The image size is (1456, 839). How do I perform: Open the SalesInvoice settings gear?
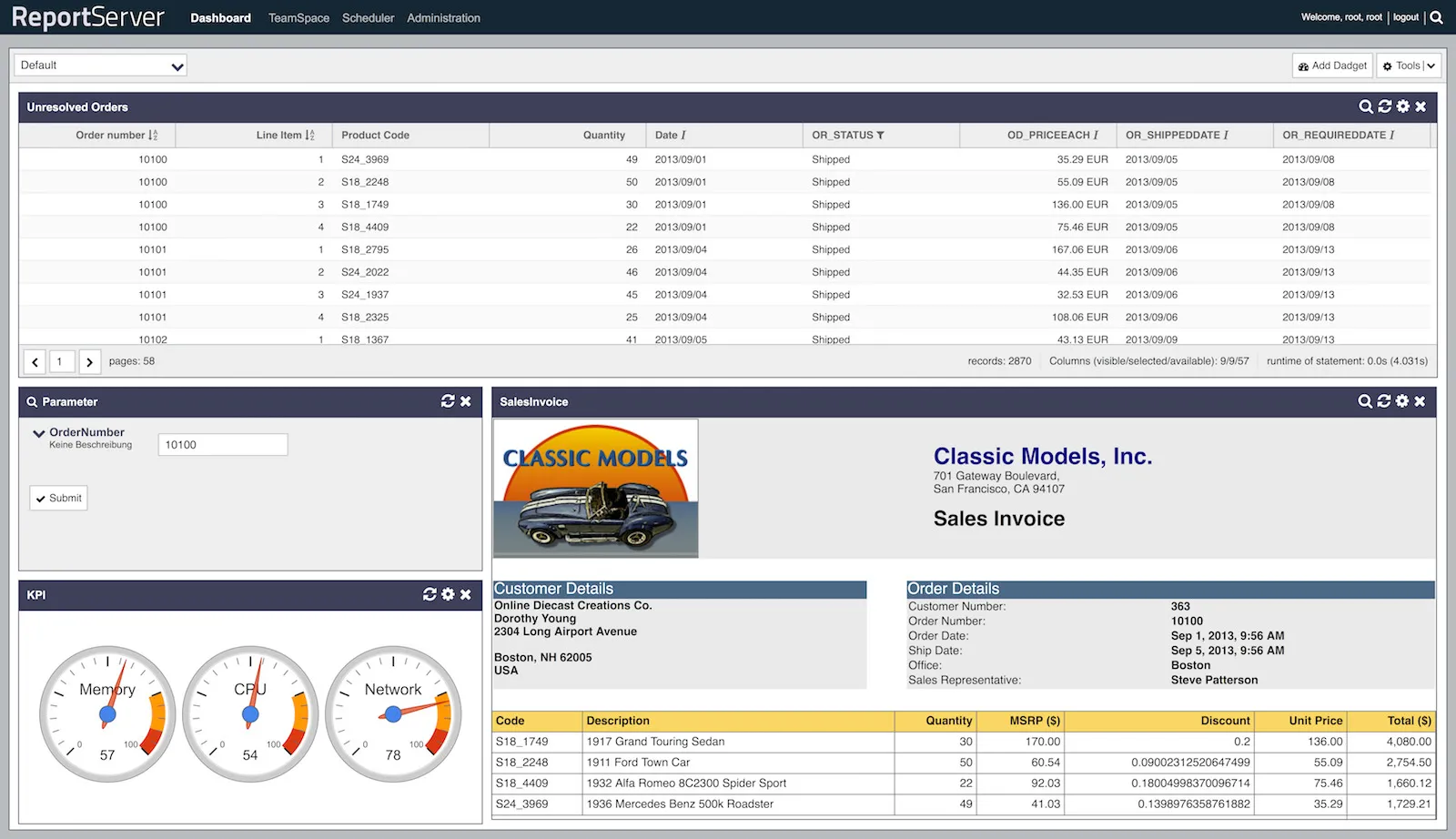pyautogui.click(x=1402, y=400)
